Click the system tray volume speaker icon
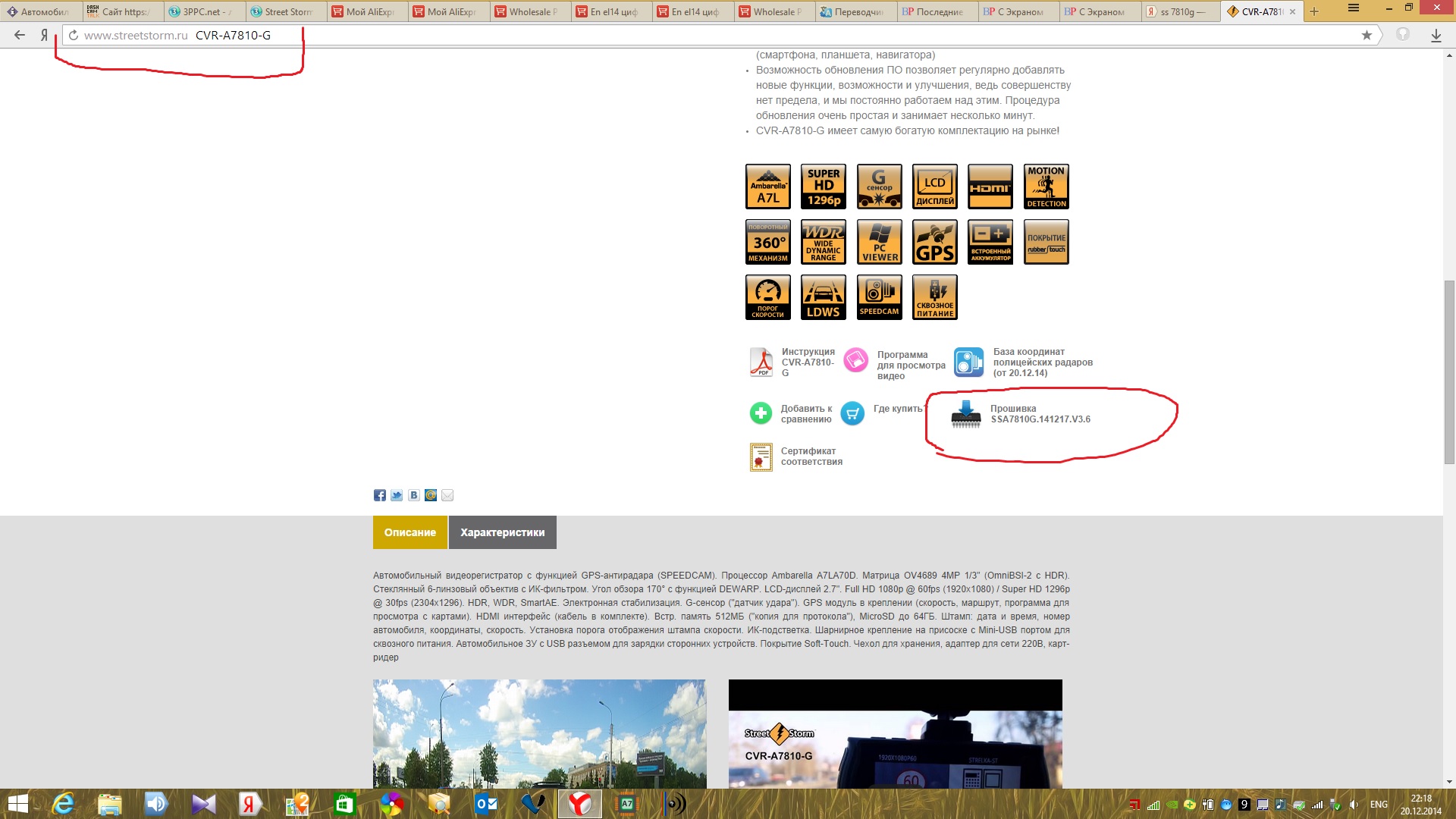Screen dimensions: 1456x819 pyautogui.click(x=1354, y=805)
